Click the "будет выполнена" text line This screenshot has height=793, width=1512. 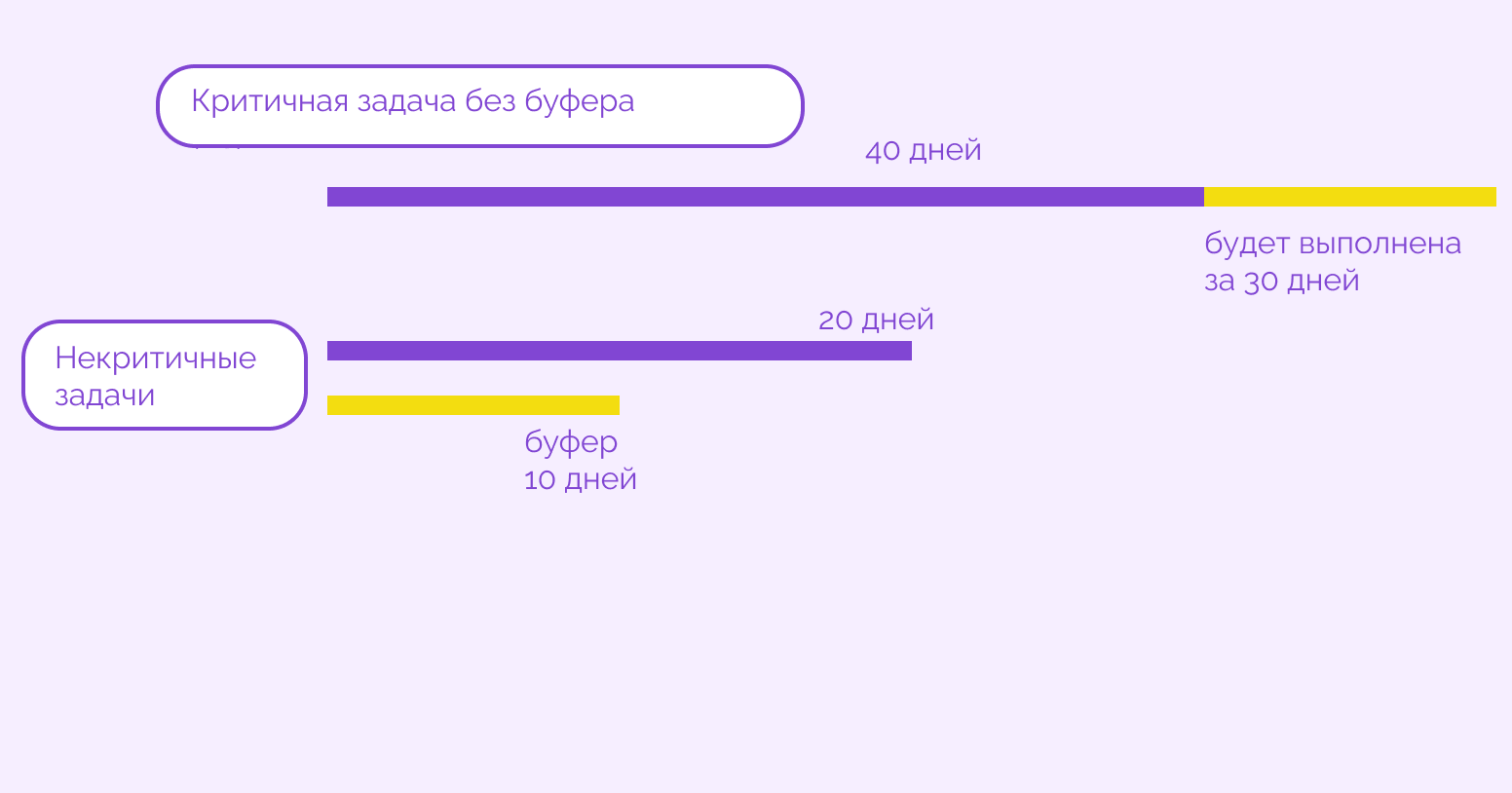pos(1333,244)
